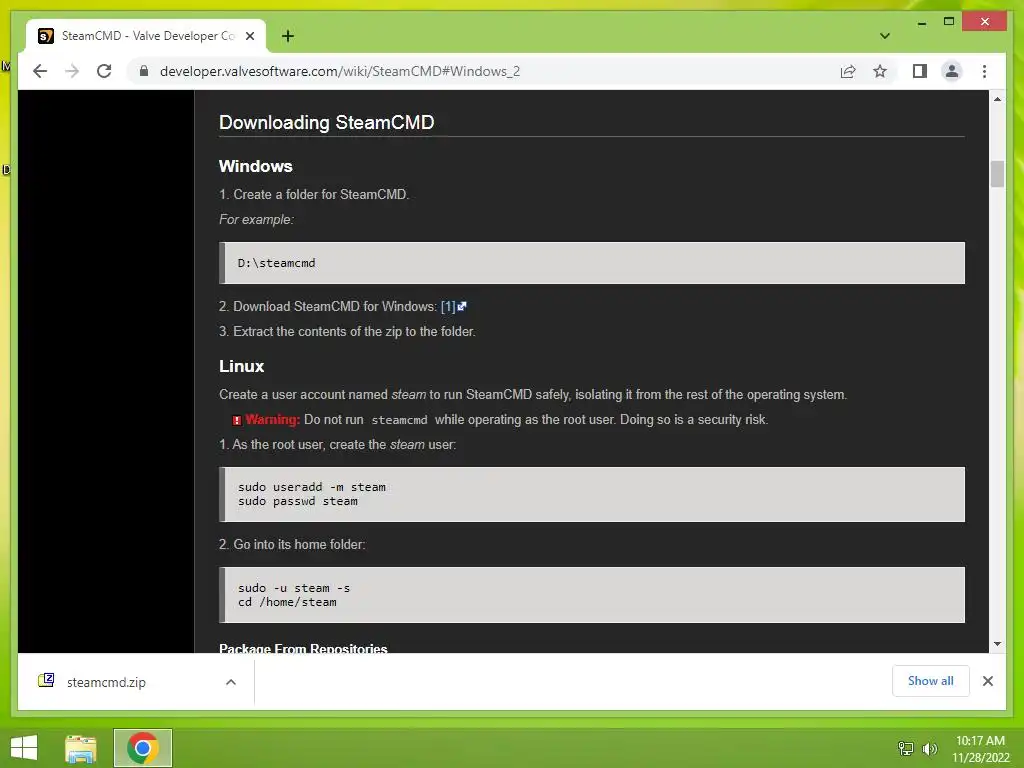Close the SteamCMD tab

point(249,36)
